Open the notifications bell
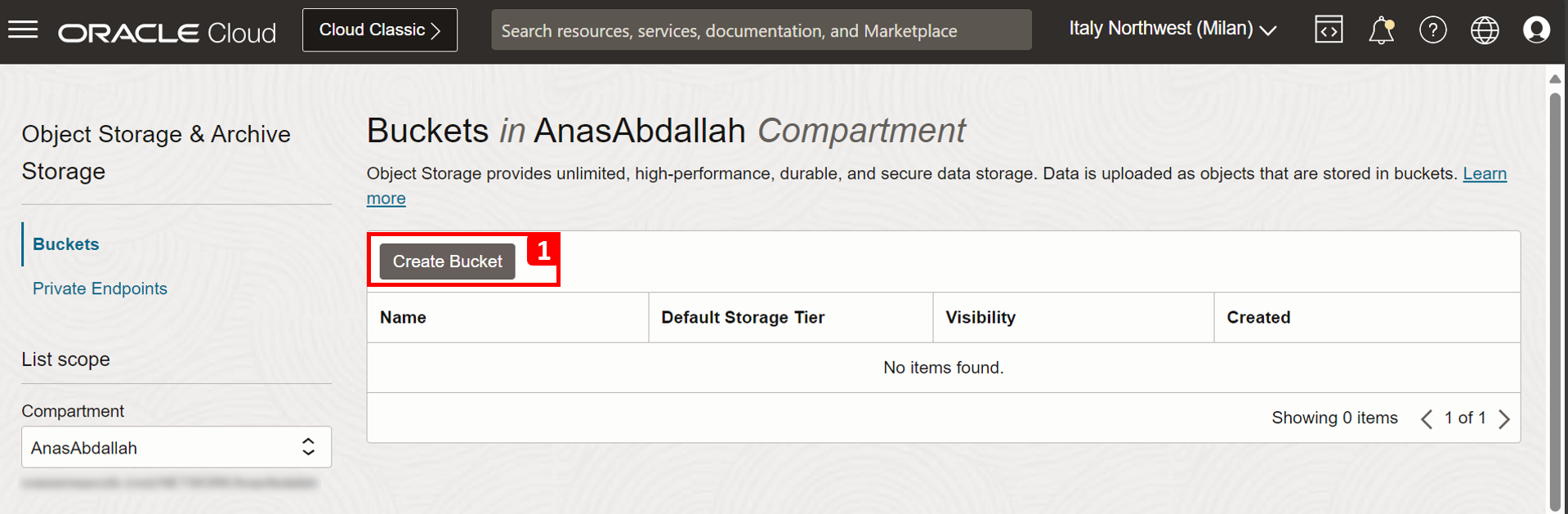Screen dimensions: 1568x514 (1381, 30)
